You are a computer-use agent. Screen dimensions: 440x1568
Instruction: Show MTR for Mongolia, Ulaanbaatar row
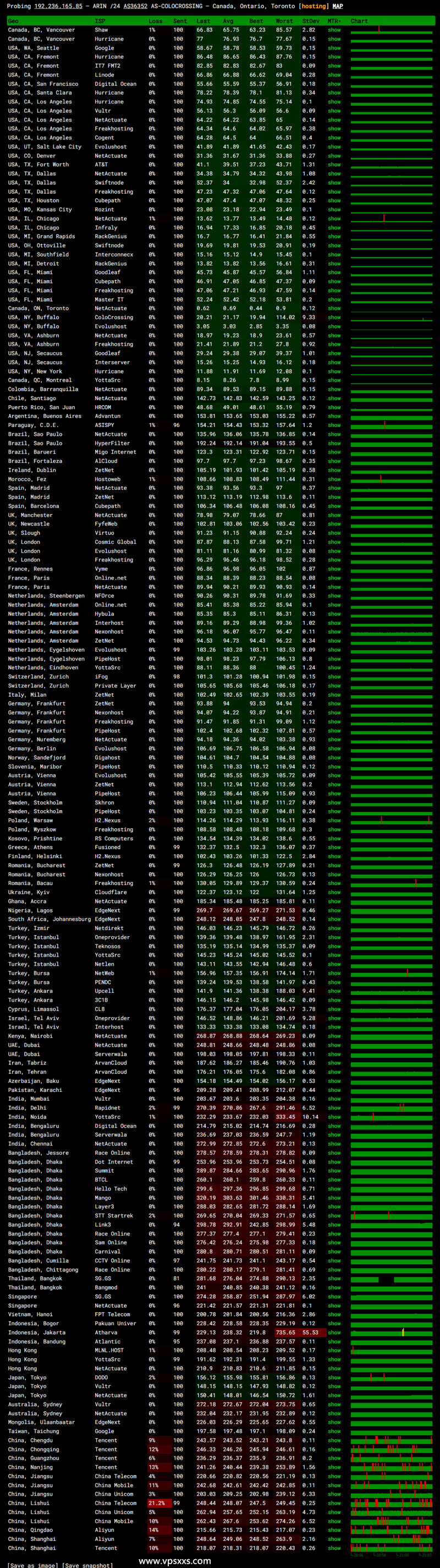[334, 1422]
